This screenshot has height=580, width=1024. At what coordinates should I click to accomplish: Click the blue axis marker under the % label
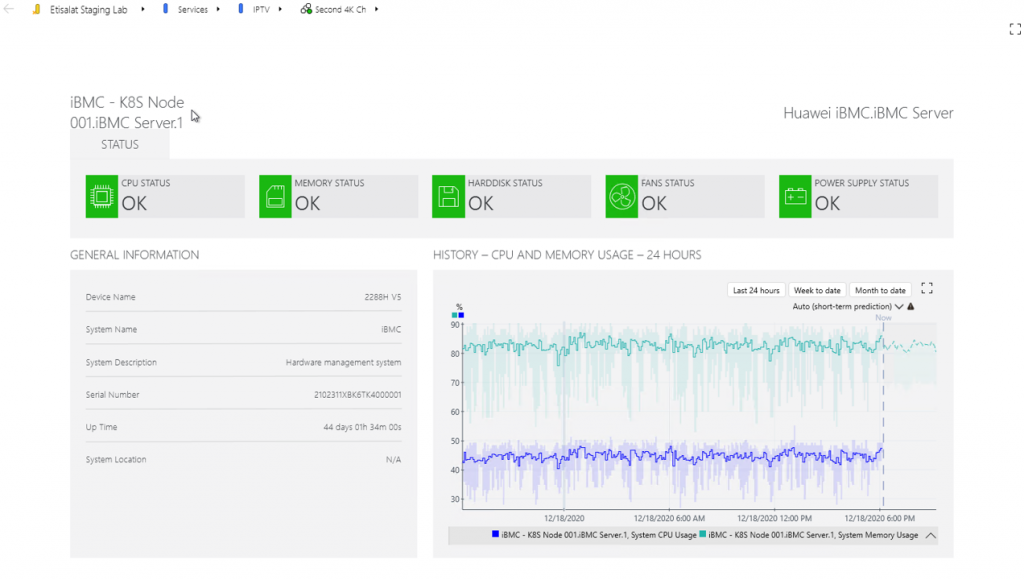coord(461,315)
